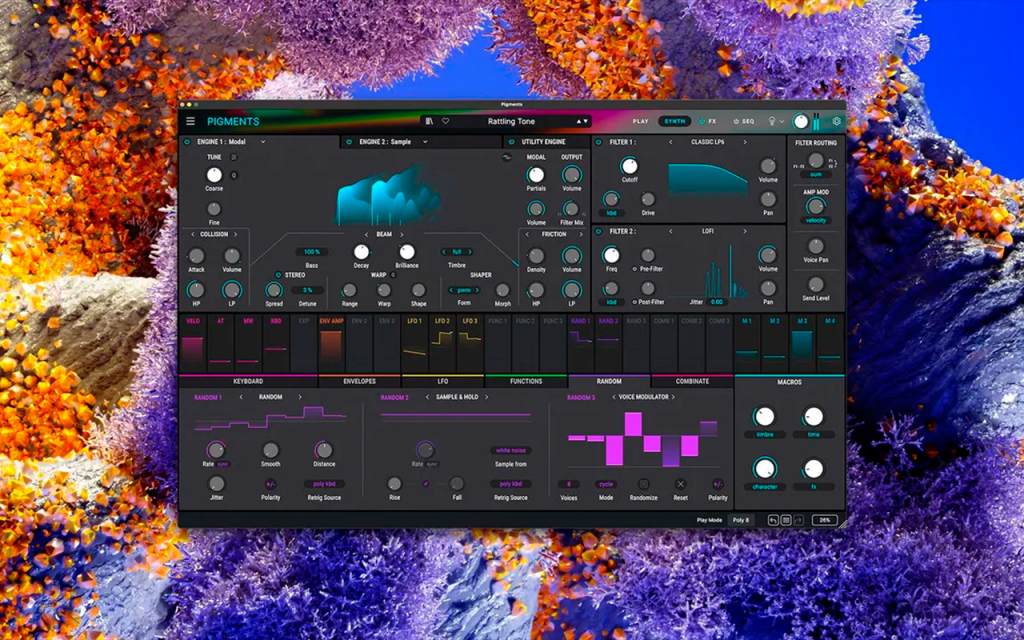Switch to the SYNTH view tab
This screenshot has width=1024, height=640.
(675, 121)
